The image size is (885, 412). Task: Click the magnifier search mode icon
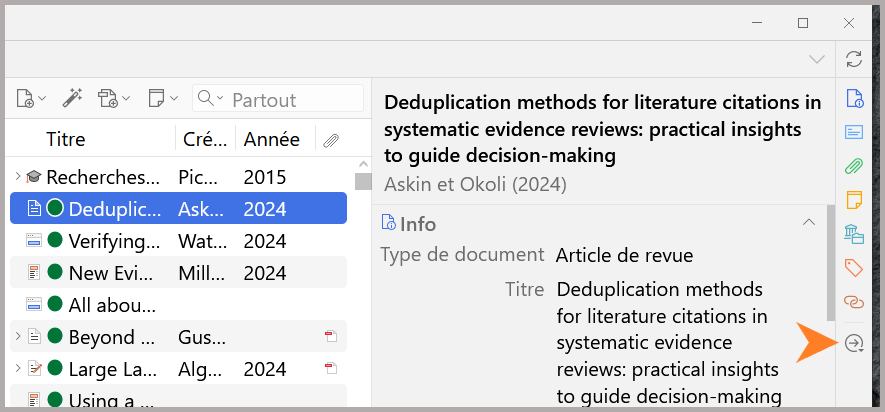pyautogui.click(x=205, y=98)
